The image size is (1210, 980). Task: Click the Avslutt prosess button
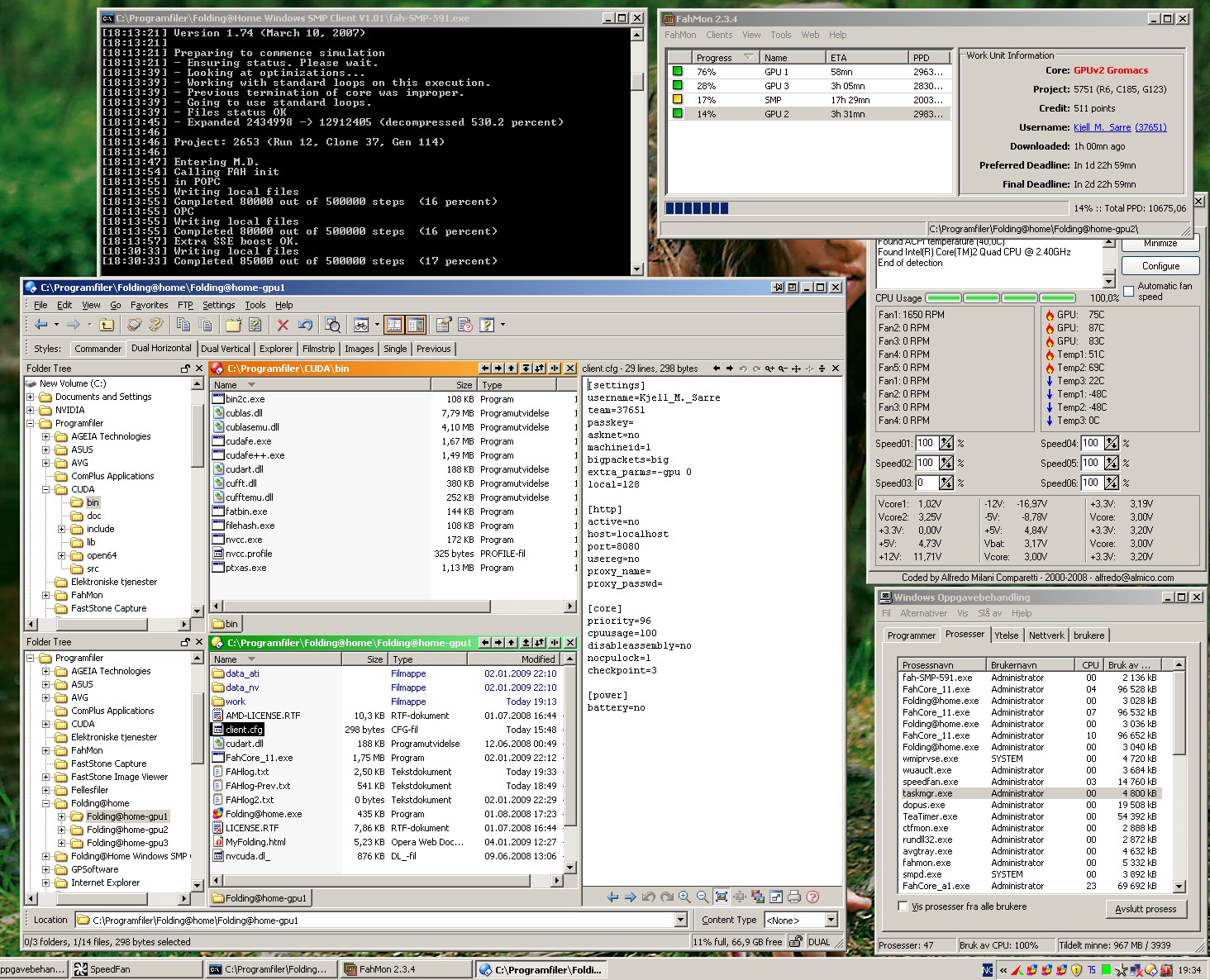(1146, 909)
